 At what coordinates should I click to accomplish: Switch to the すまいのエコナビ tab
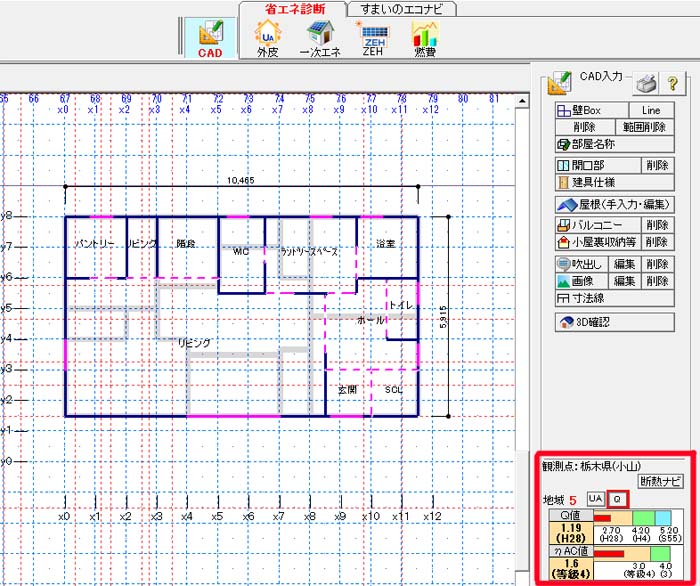coord(401,9)
